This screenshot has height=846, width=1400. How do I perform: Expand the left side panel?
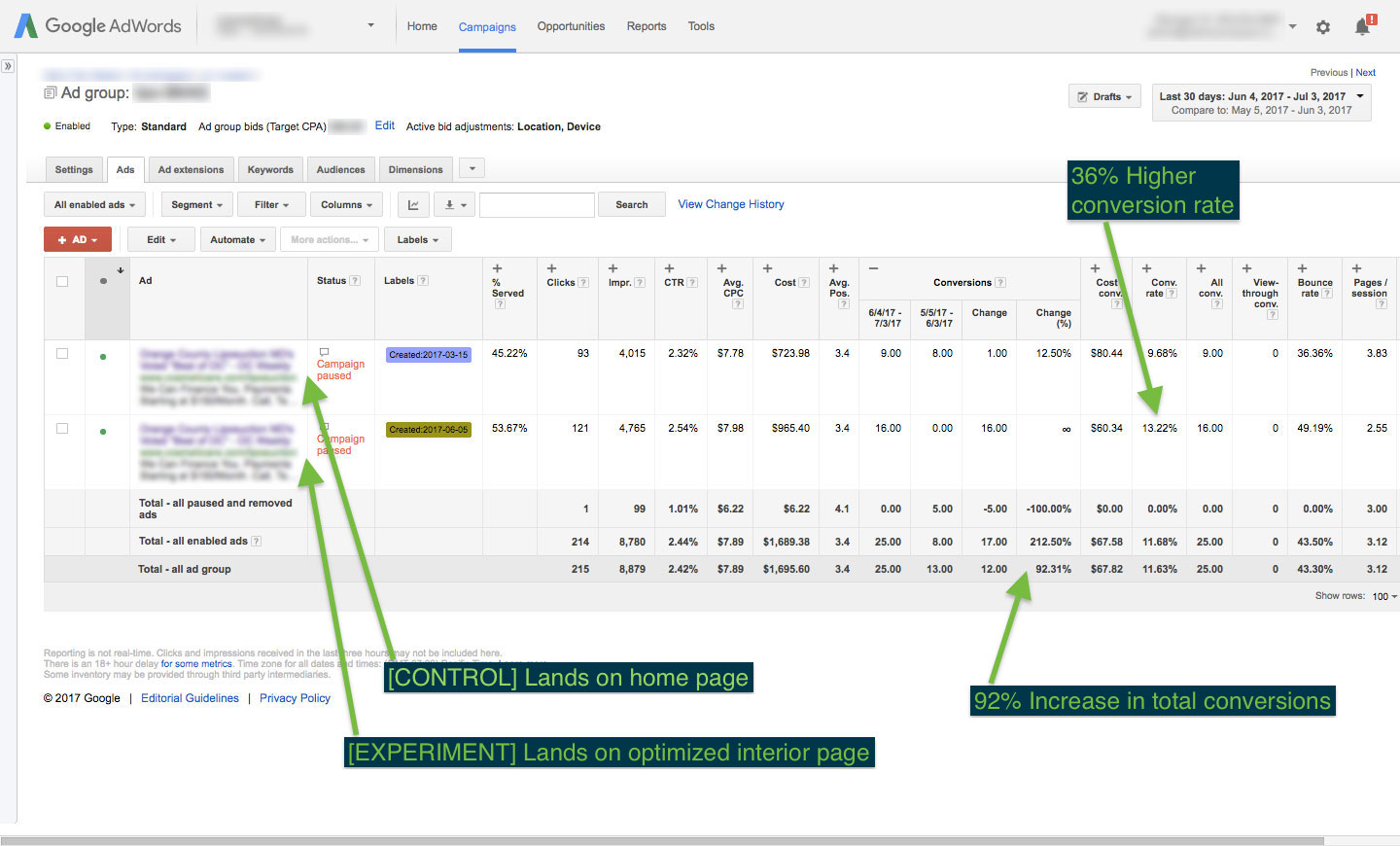click(x=8, y=66)
